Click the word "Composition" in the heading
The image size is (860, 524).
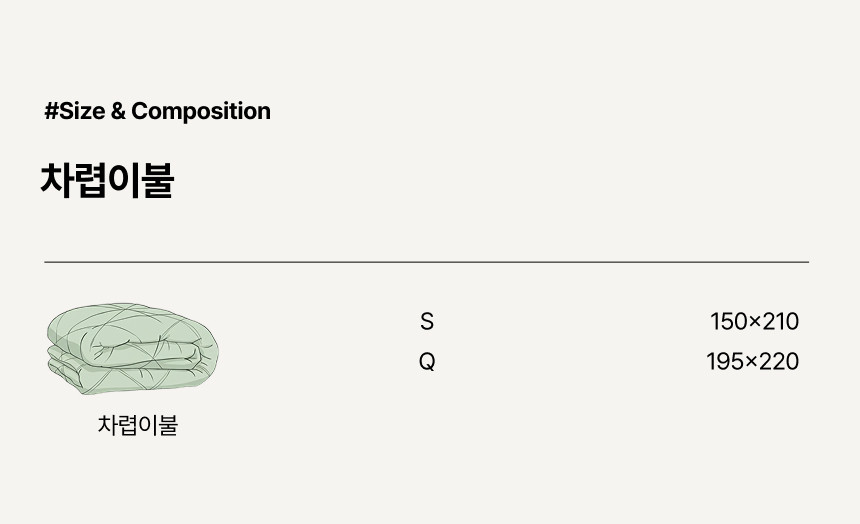[201, 111]
